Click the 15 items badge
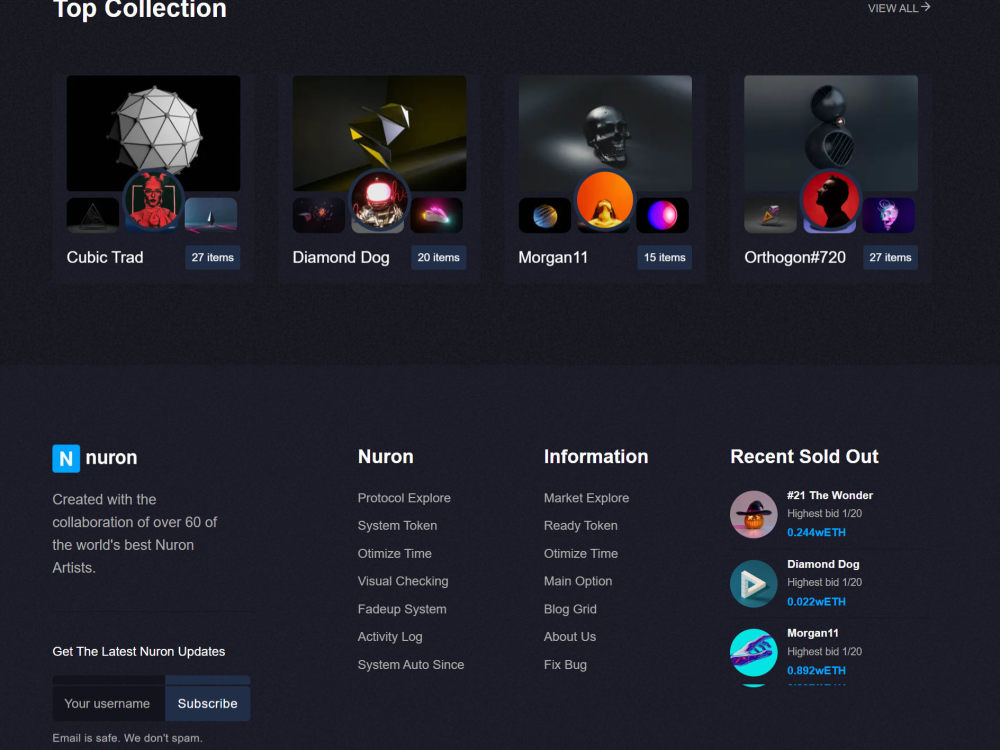 pyautogui.click(x=665, y=257)
